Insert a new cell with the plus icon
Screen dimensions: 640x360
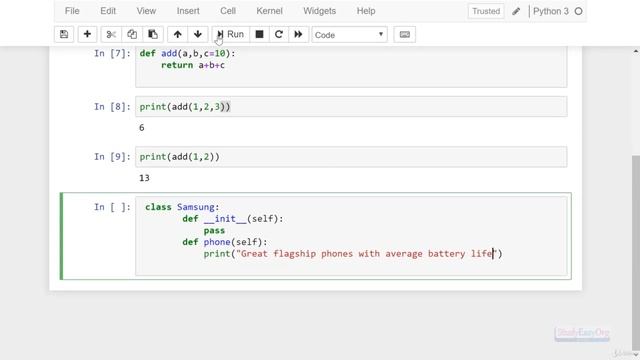(87, 34)
